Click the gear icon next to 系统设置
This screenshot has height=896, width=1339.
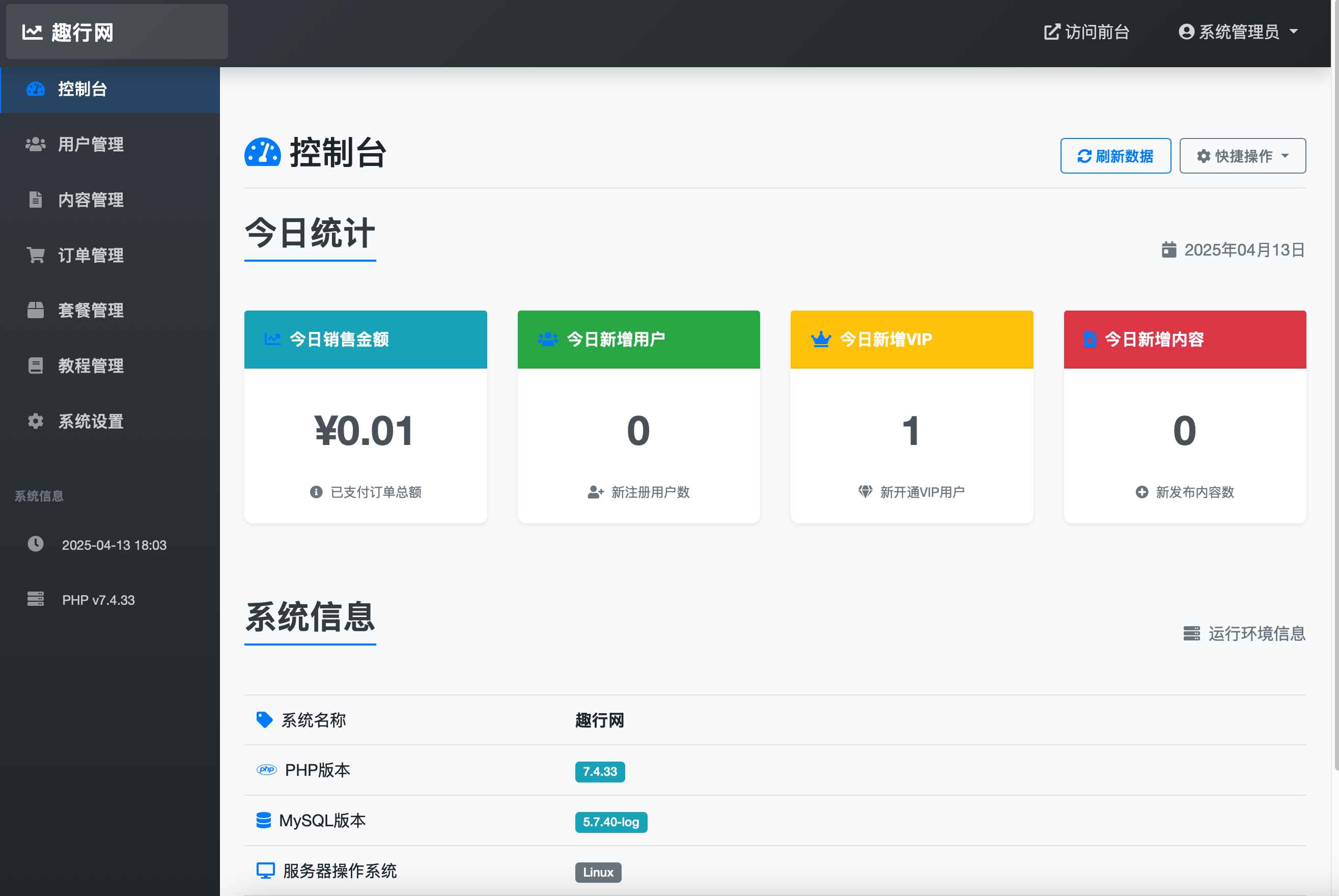coord(35,422)
